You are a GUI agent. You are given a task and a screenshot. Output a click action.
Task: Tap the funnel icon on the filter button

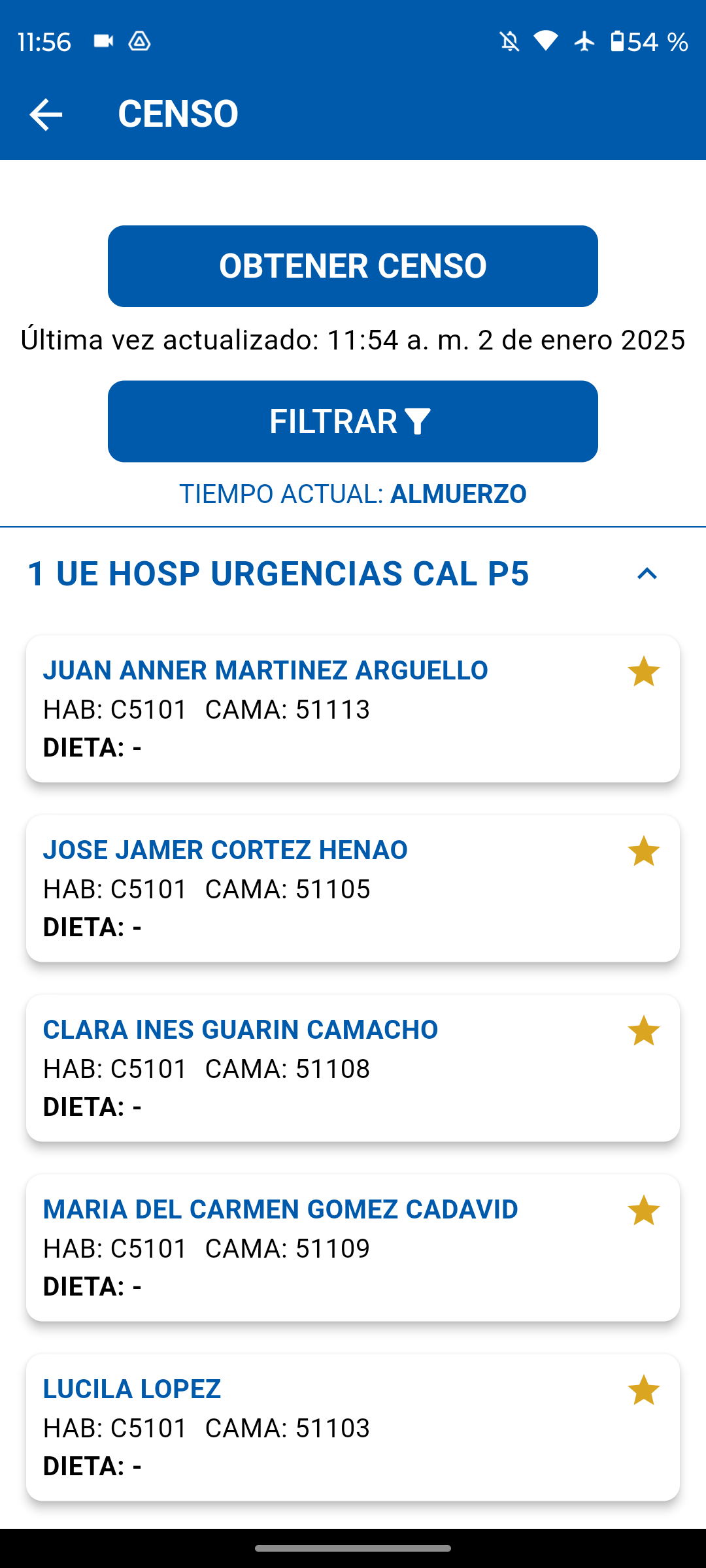coord(418,421)
